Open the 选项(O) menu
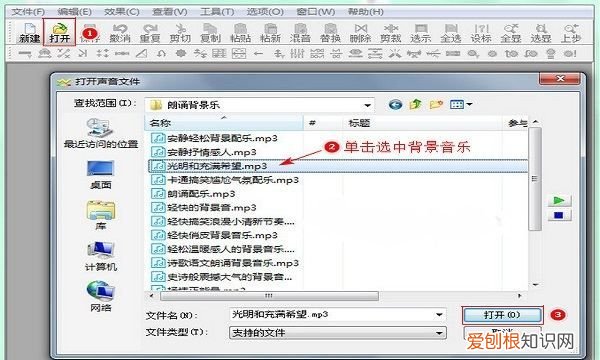Image resolution: width=600 pixels, height=360 pixels. 265,12
